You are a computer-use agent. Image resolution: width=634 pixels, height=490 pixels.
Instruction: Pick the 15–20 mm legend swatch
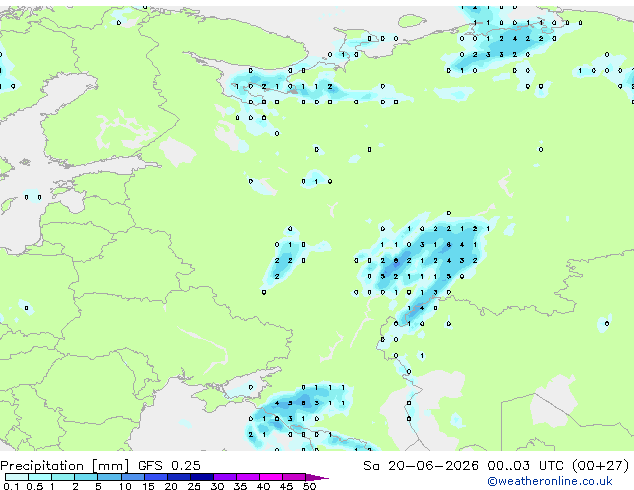[x=155, y=477]
